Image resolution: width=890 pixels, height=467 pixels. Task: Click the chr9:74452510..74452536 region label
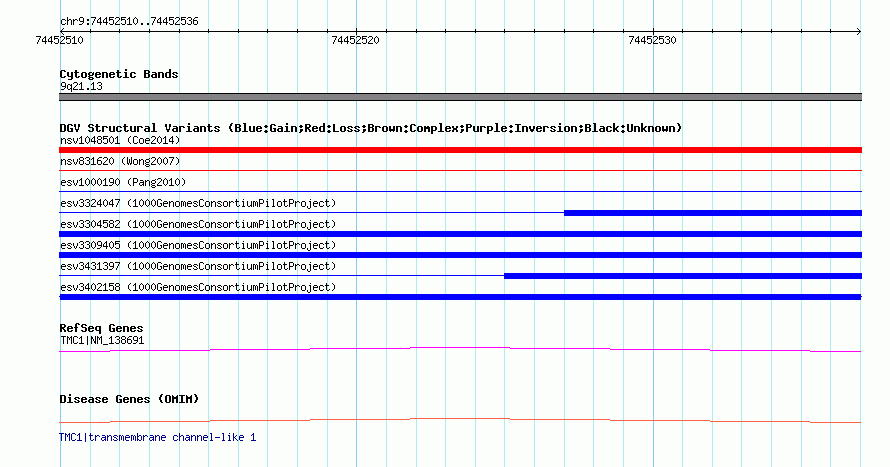[x=129, y=21]
